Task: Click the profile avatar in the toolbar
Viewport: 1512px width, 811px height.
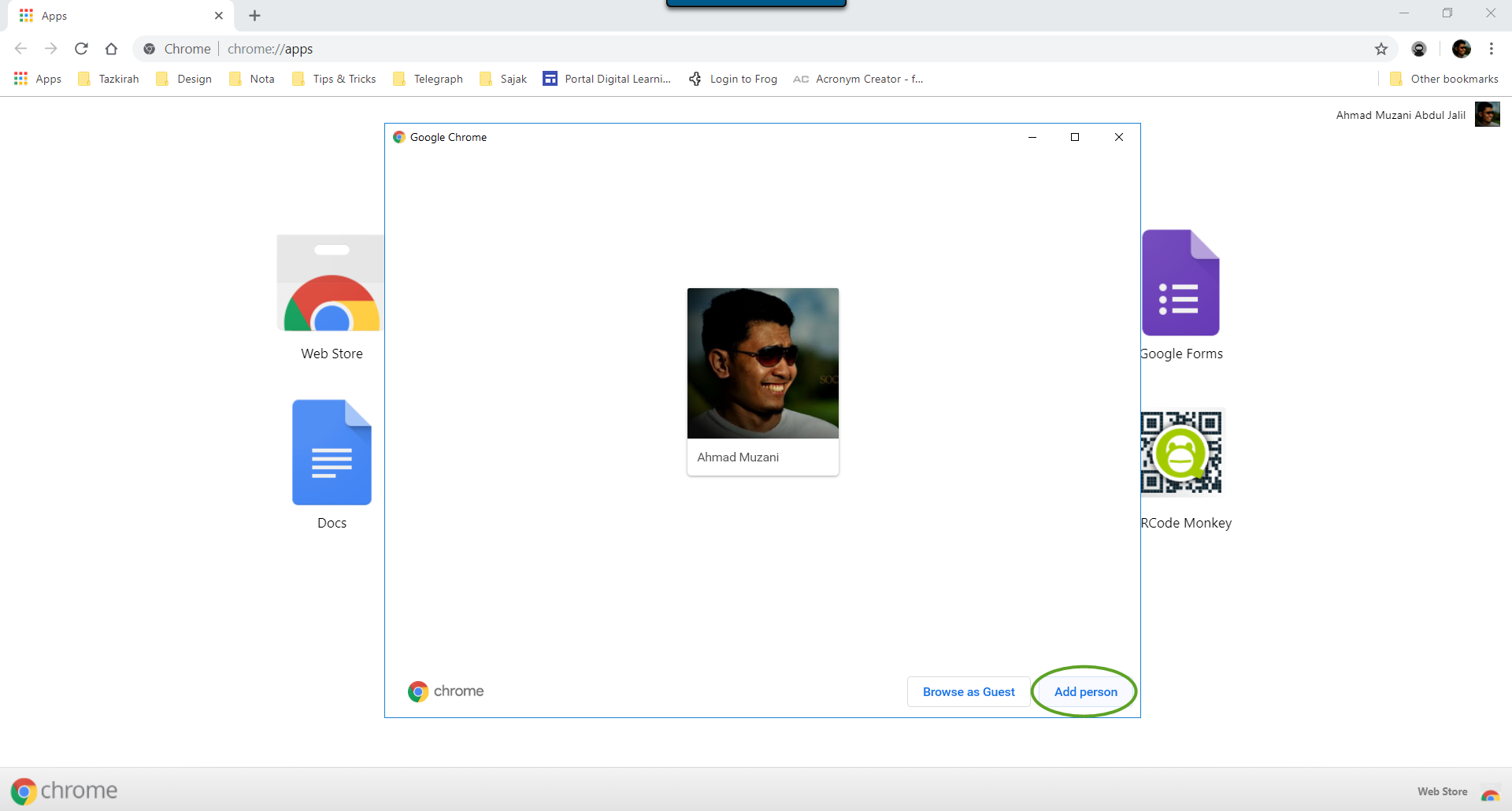Action: (x=1461, y=49)
